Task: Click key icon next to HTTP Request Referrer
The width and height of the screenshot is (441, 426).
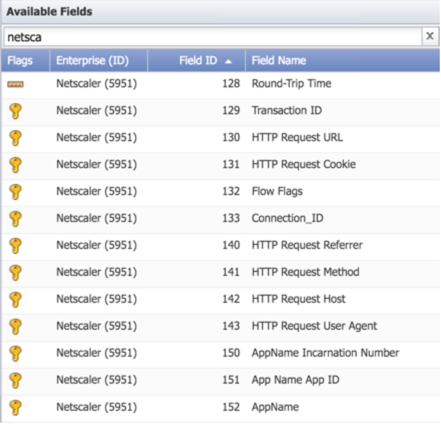Action: point(15,246)
